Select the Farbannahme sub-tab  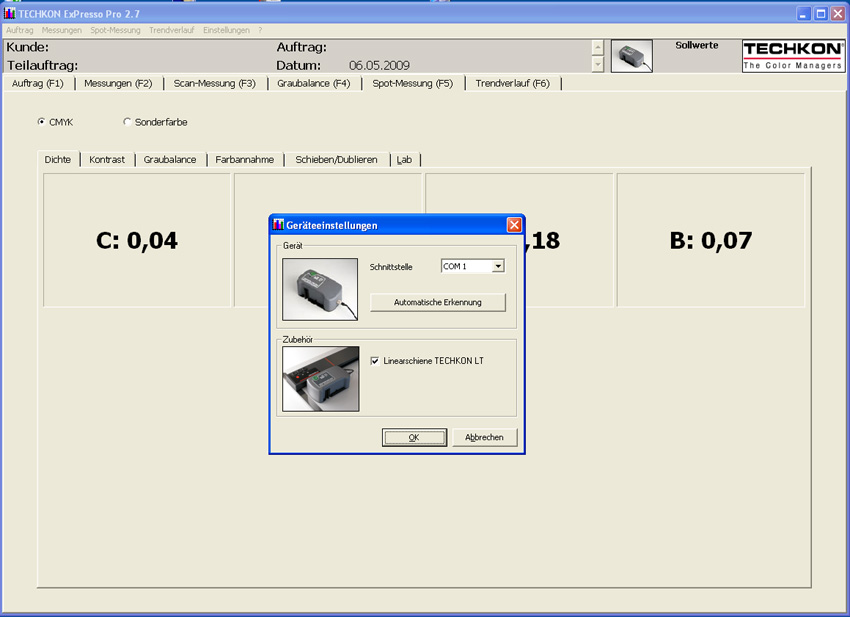click(244, 160)
